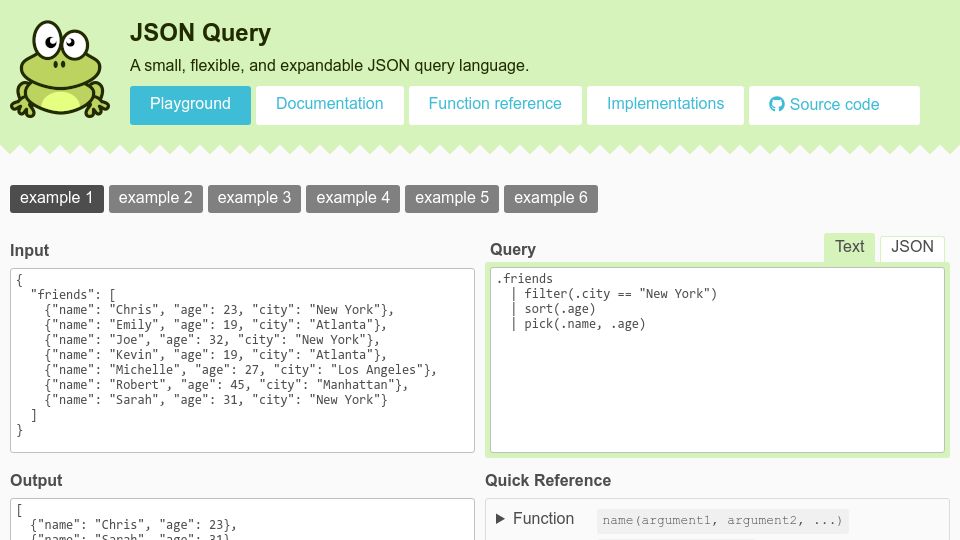The image size is (960, 540).
Task: Click the GitHub icon in Source code
Action: [776, 104]
